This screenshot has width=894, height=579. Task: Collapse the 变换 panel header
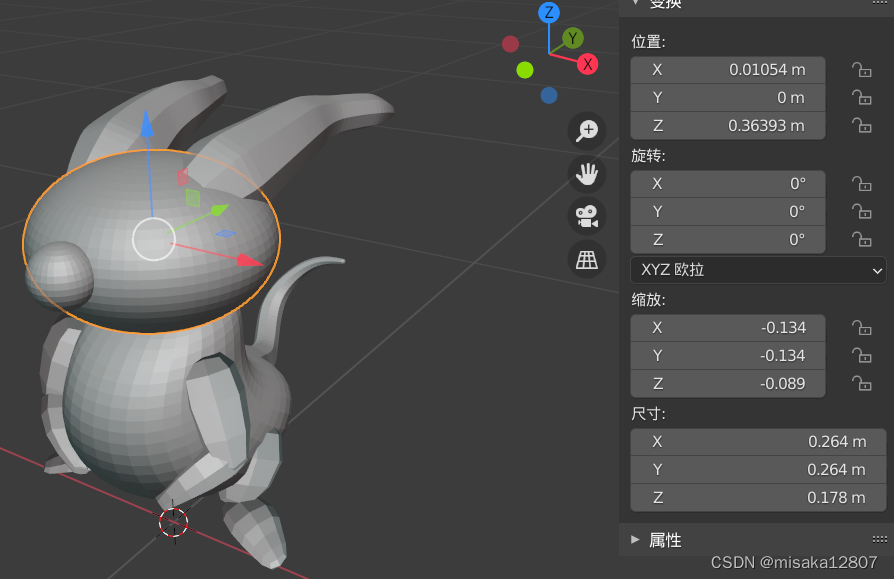636,3
